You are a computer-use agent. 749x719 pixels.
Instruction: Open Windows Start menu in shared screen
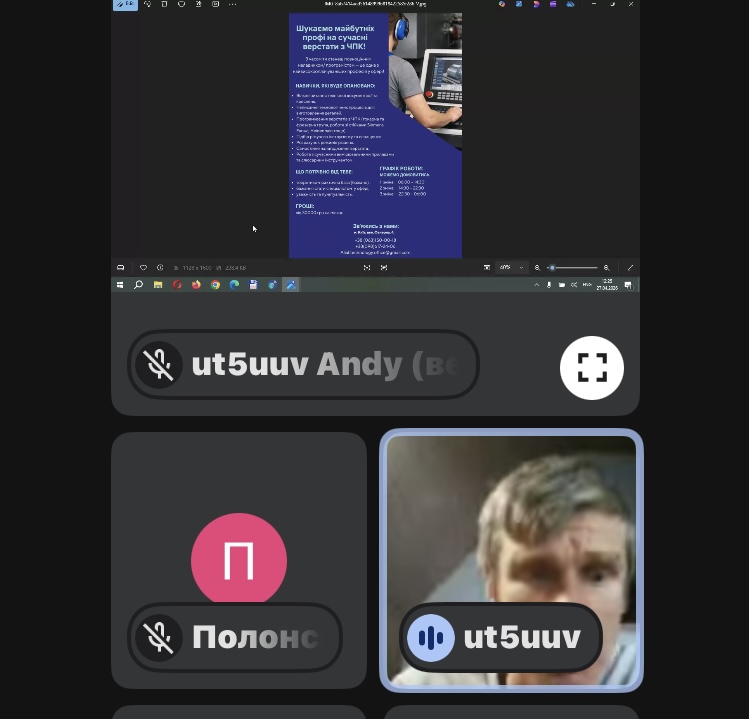[x=120, y=285]
